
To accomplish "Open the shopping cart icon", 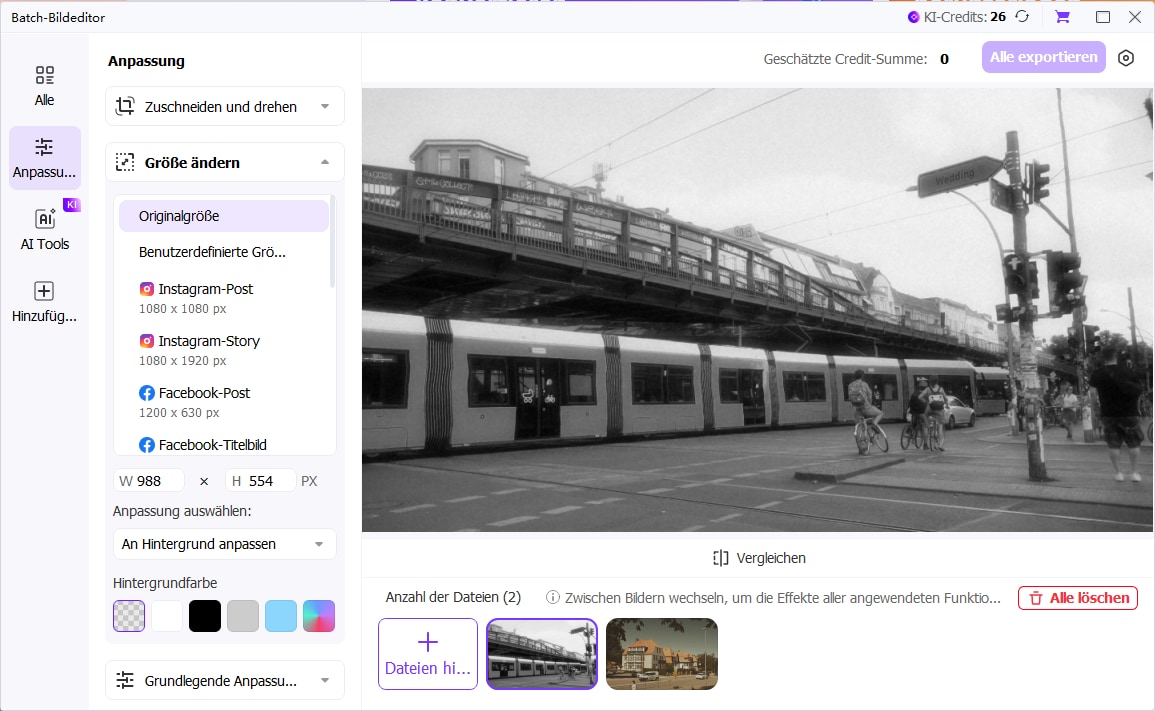I will 1062,16.
